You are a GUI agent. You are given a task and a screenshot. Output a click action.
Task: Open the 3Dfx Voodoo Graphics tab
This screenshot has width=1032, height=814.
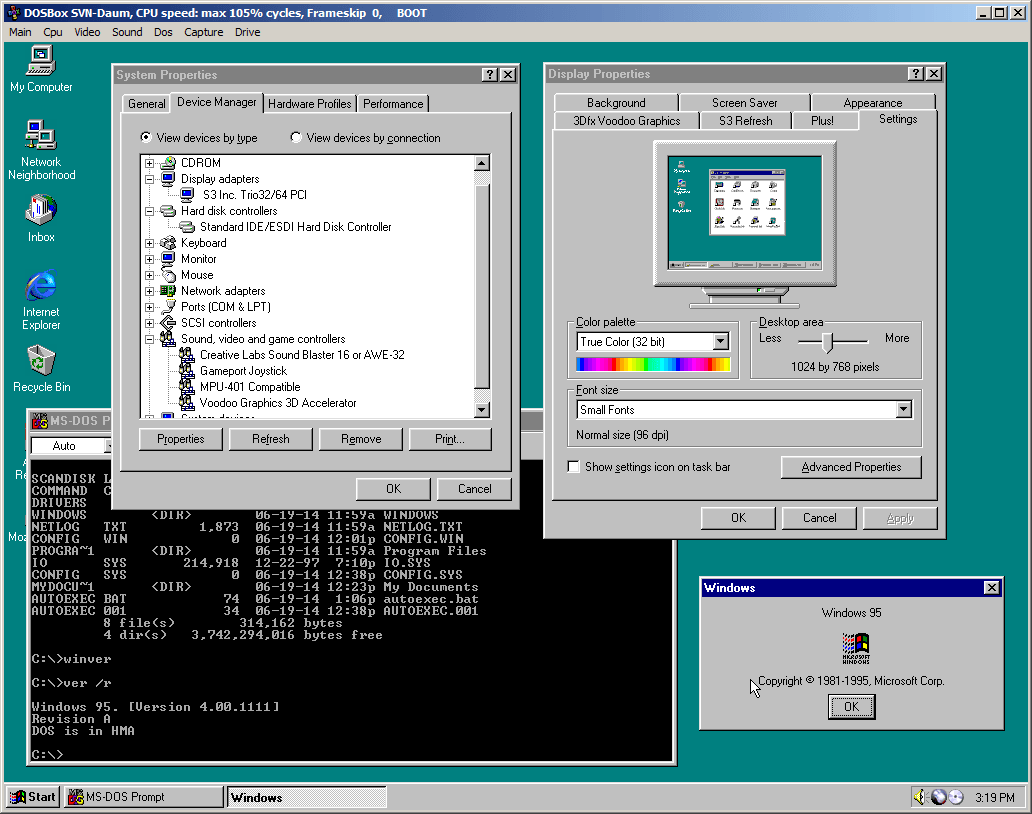coord(627,120)
